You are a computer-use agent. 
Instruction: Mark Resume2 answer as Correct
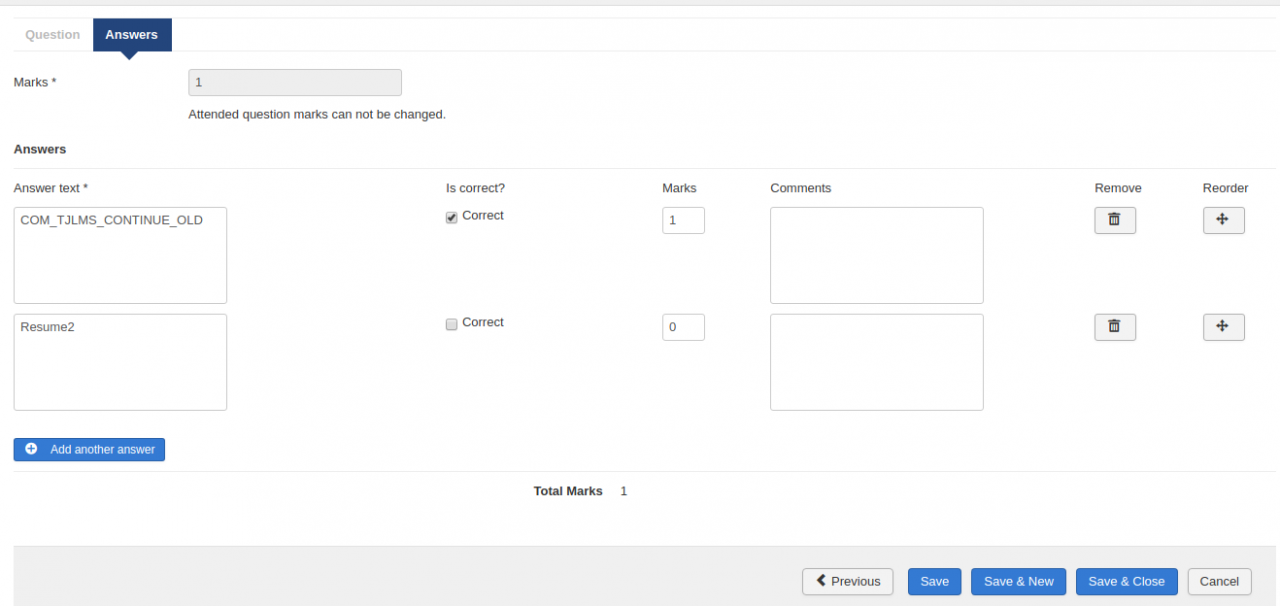pos(452,324)
